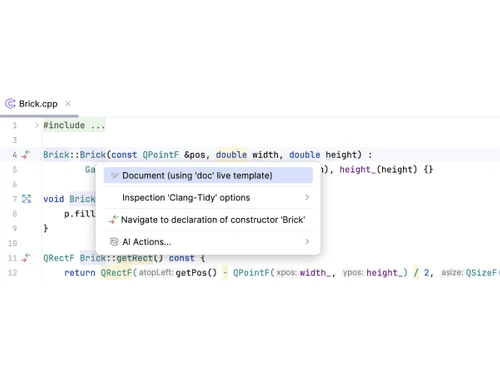Click line number 12 in the gutter
The width and height of the screenshot is (500, 375).
tap(12, 273)
